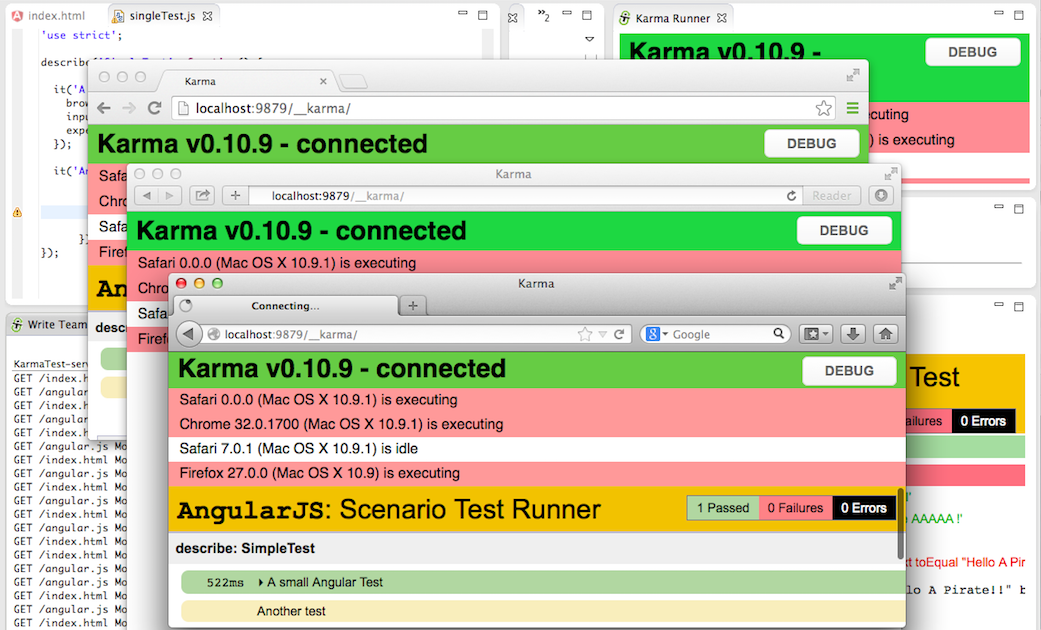Click Chrome's reload page icon

click(154, 108)
